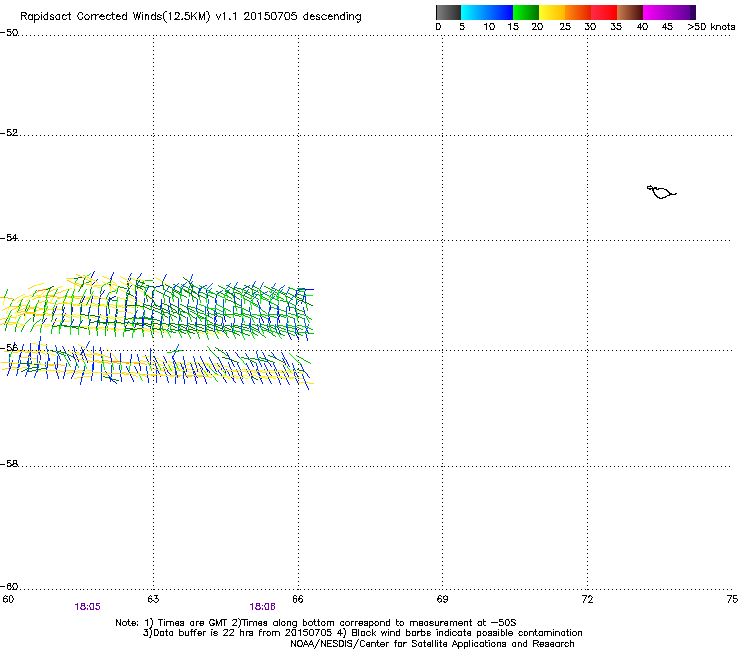This screenshot has height=650, width=740.
Task: Click the latitude label '-50'
Action: 9,33
